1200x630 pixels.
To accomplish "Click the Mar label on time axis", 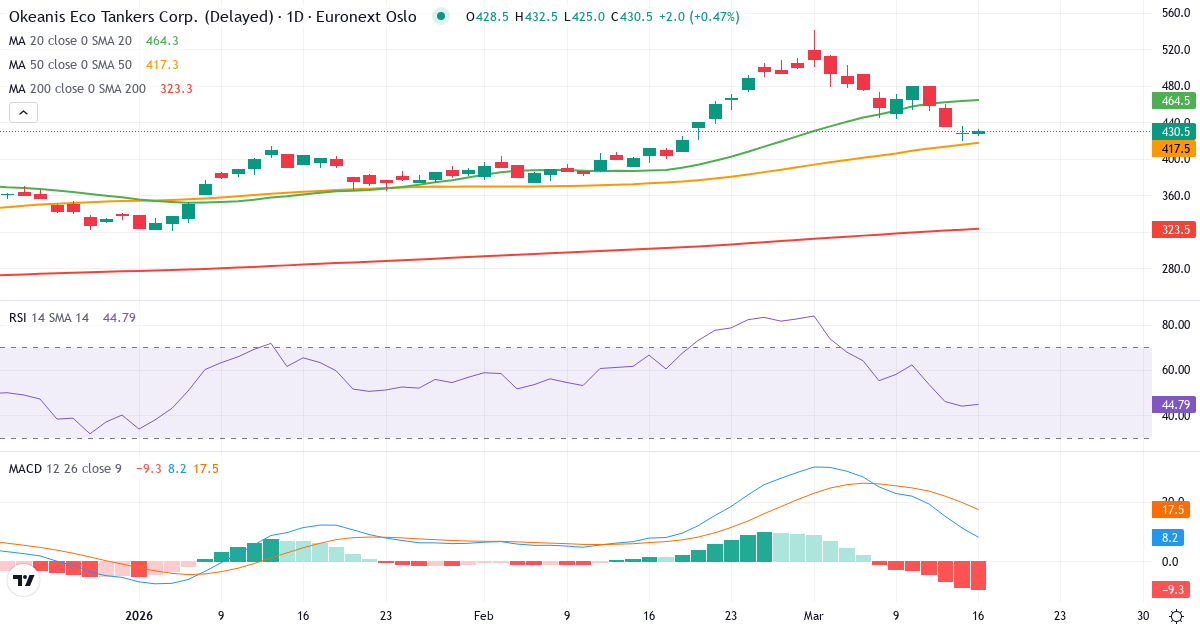I will pyautogui.click(x=813, y=616).
